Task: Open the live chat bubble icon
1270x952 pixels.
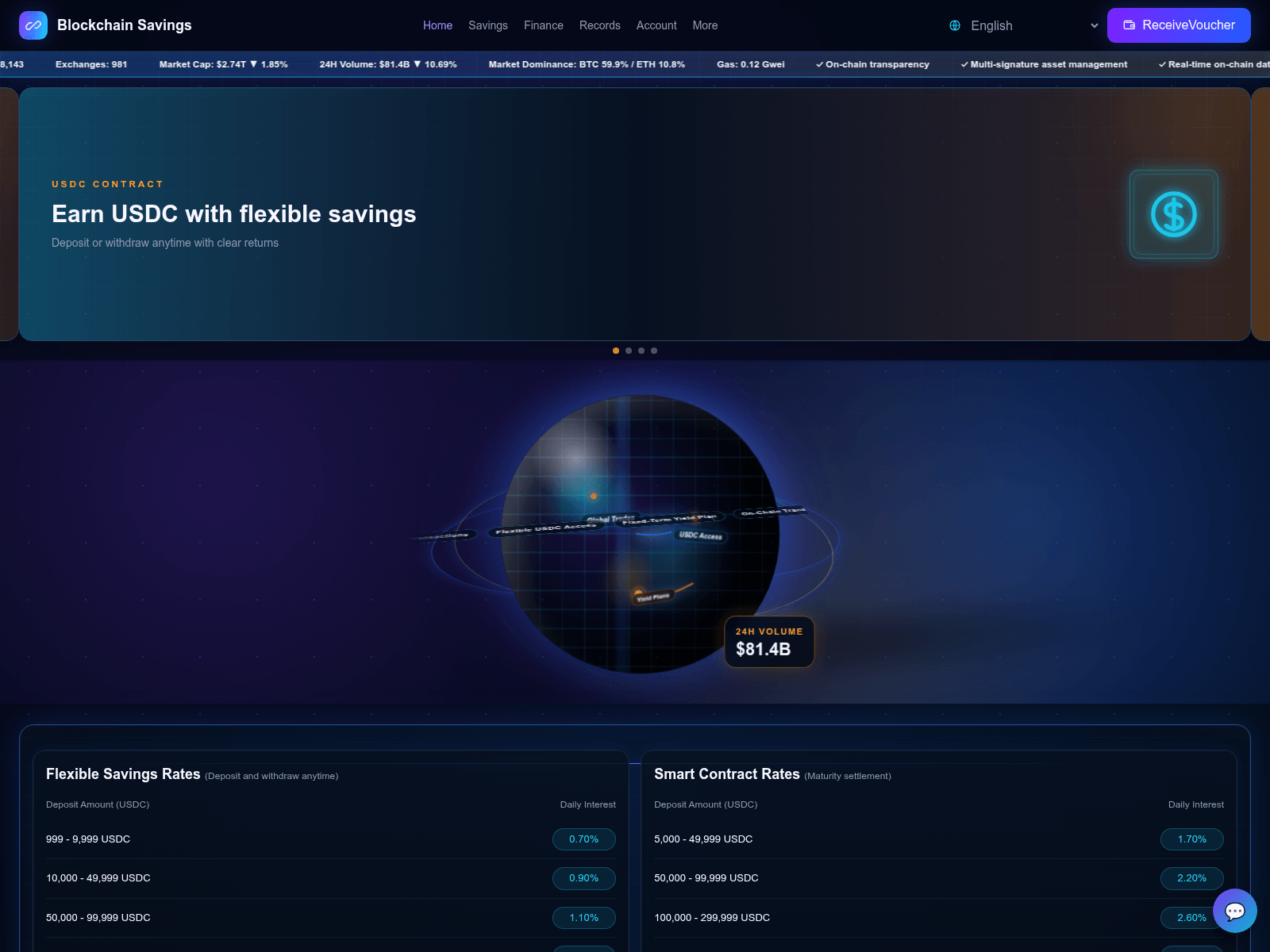Action: click(1235, 911)
